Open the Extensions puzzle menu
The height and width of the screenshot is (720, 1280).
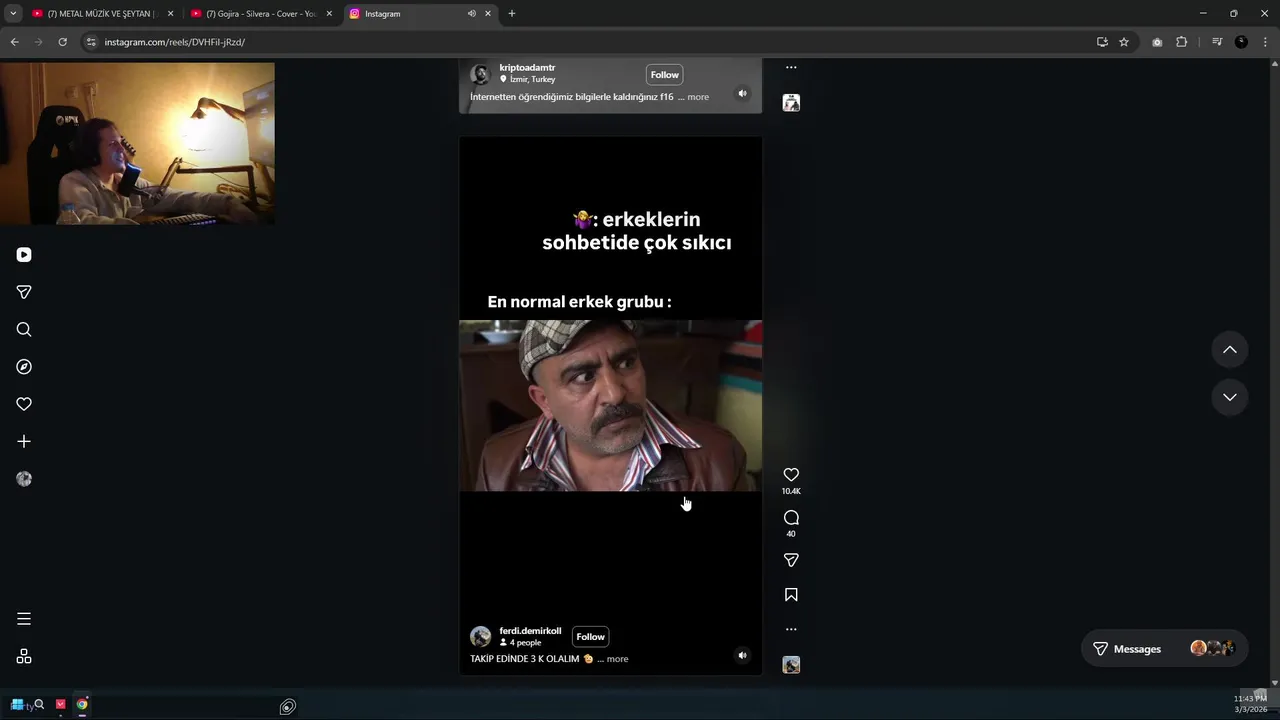pos(1181,42)
